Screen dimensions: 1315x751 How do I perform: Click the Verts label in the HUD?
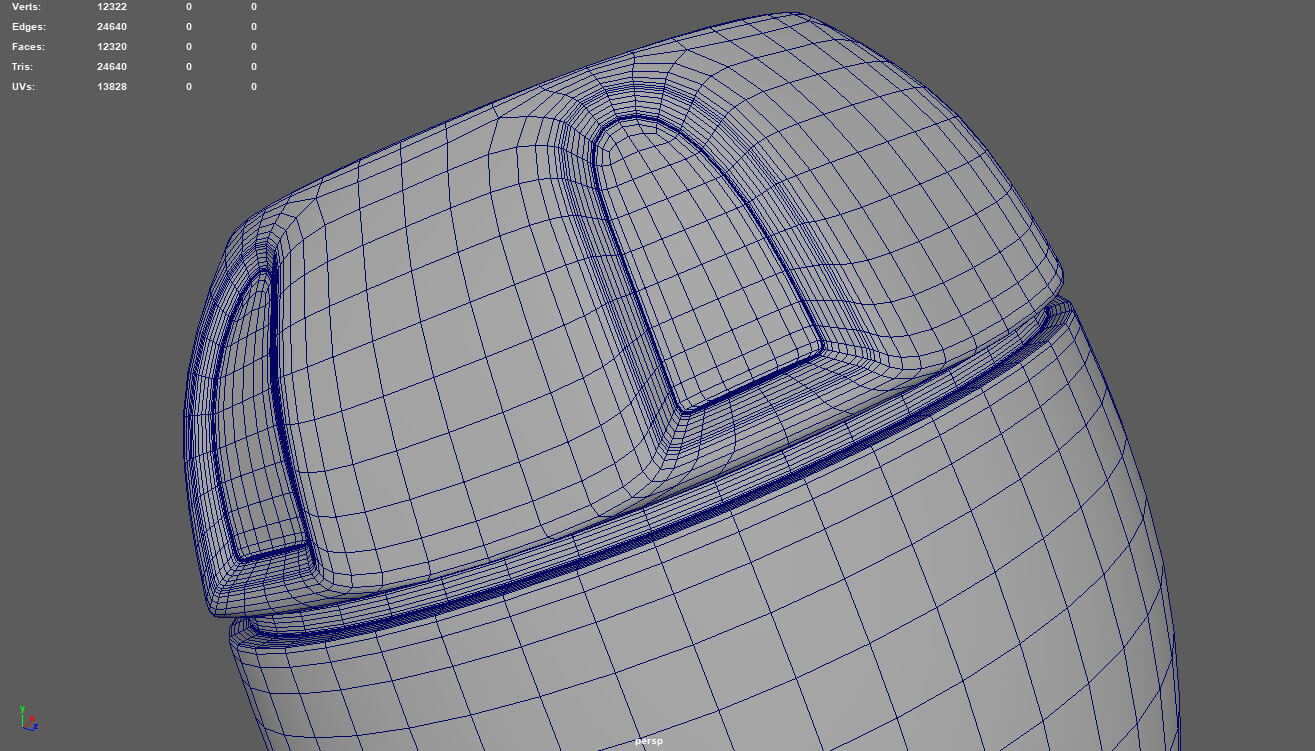tap(26, 7)
